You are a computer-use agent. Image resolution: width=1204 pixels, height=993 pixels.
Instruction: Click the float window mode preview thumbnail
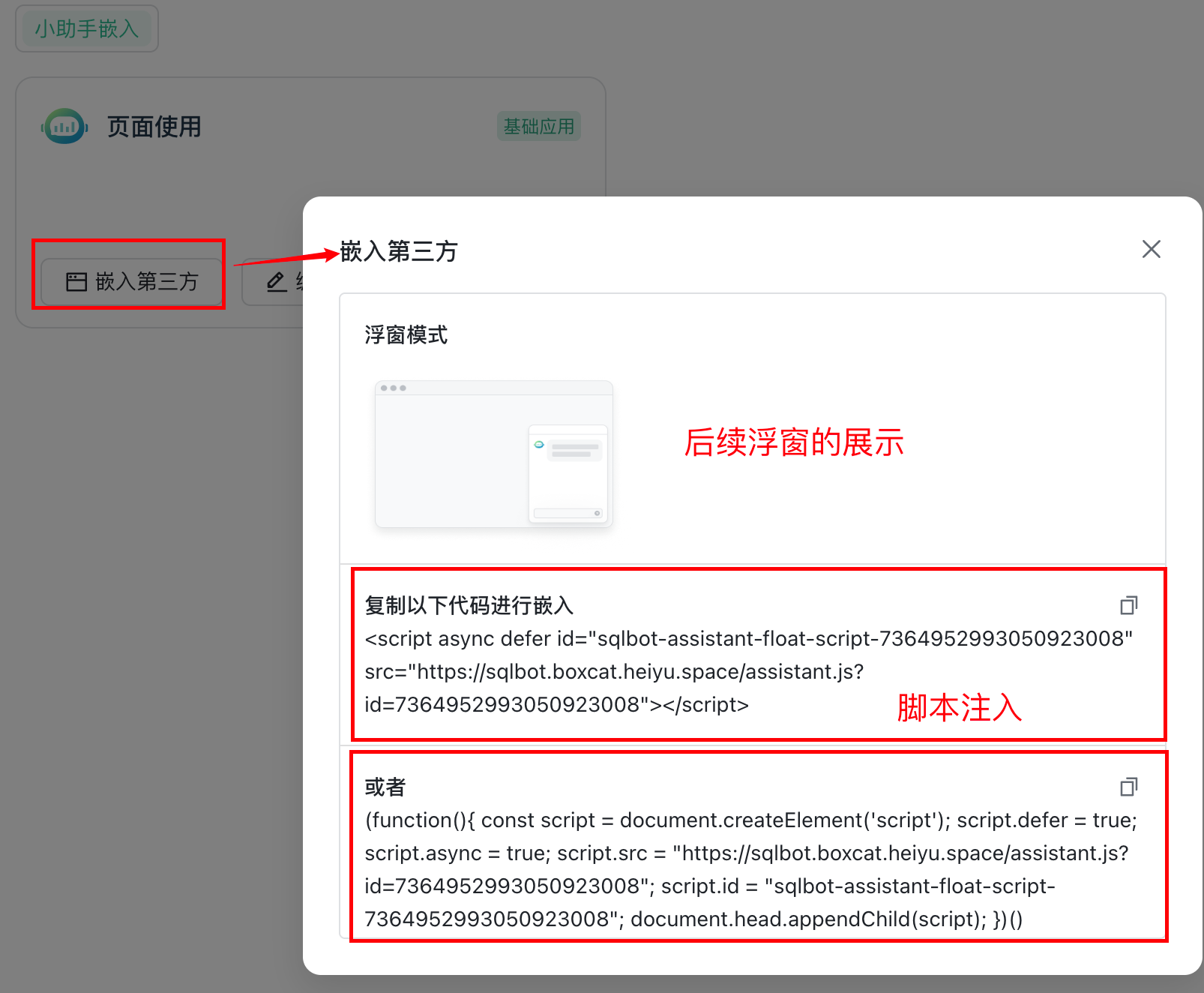pyautogui.click(x=494, y=454)
